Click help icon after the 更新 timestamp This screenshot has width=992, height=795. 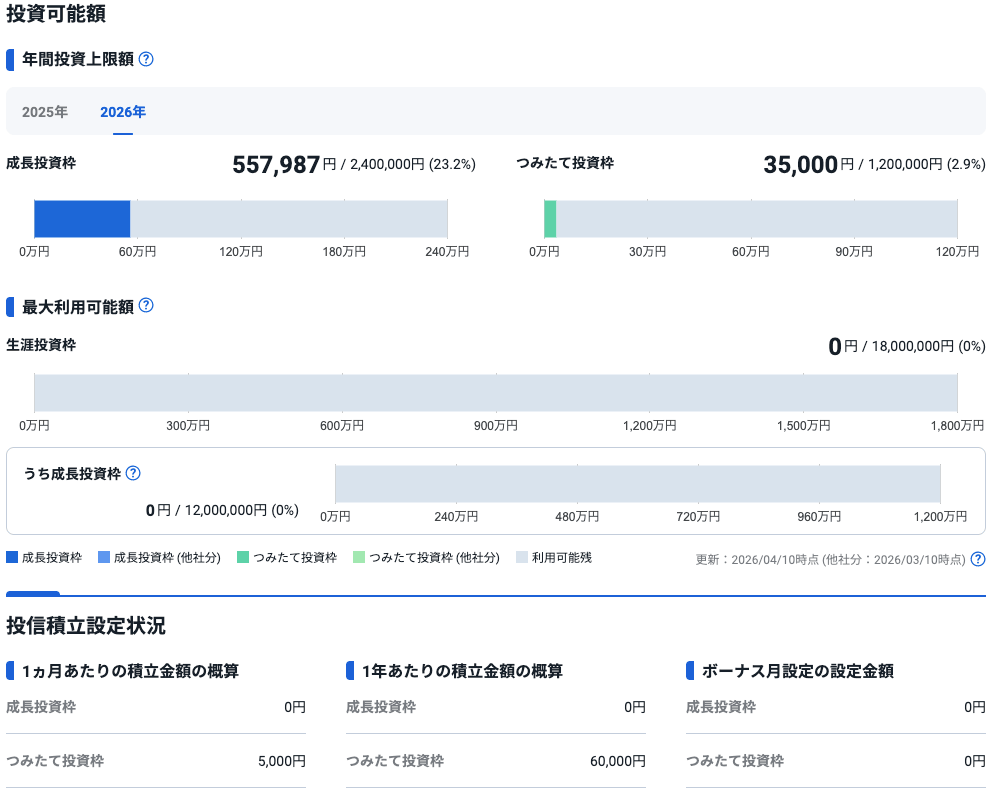pyautogui.click(x=978, y=559)
